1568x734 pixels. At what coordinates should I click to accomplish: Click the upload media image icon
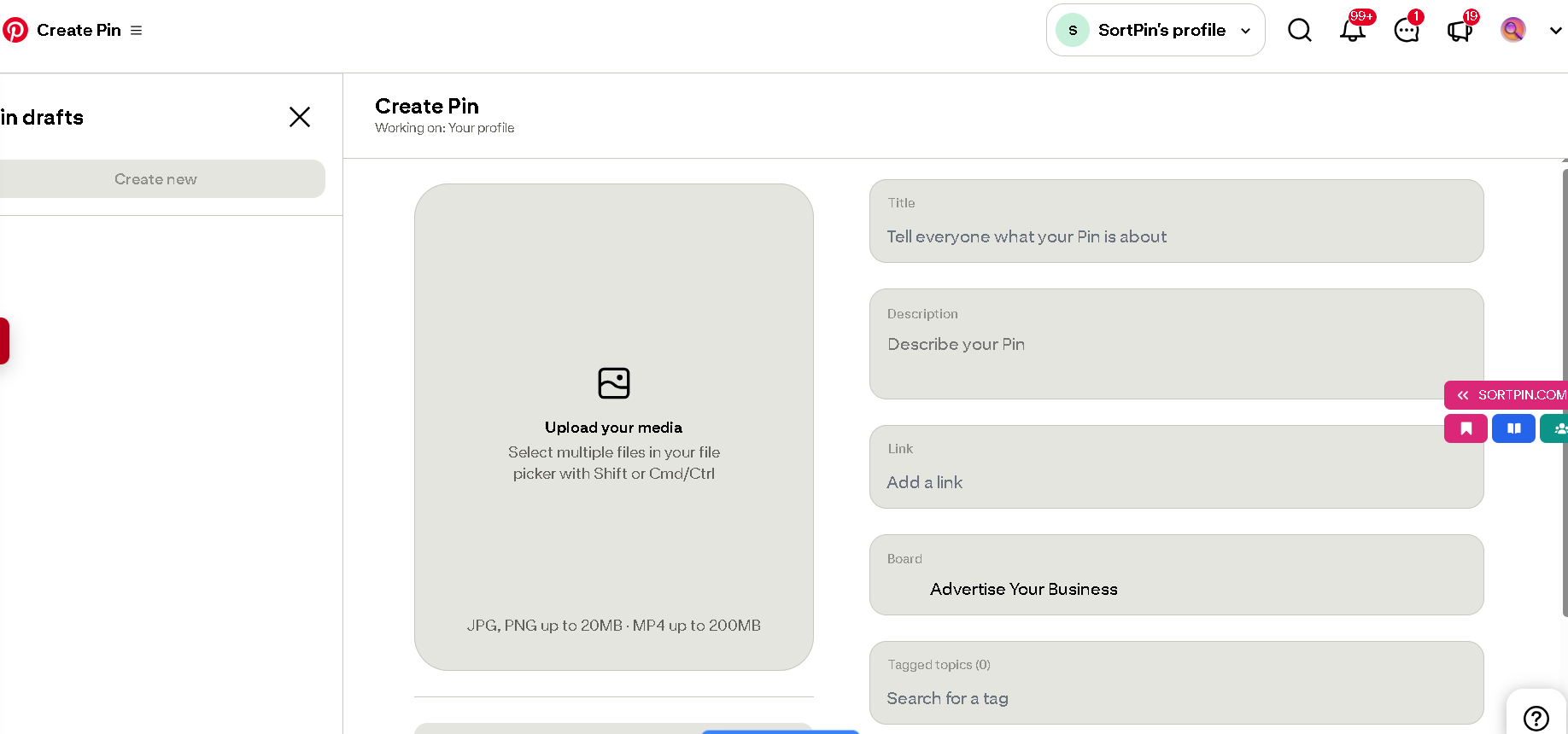coord(614,383)
